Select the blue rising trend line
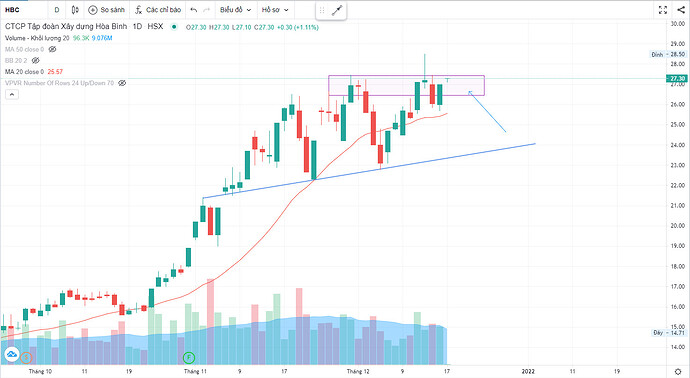This screenshot has width=690, height=378. [x=369, y=171]
